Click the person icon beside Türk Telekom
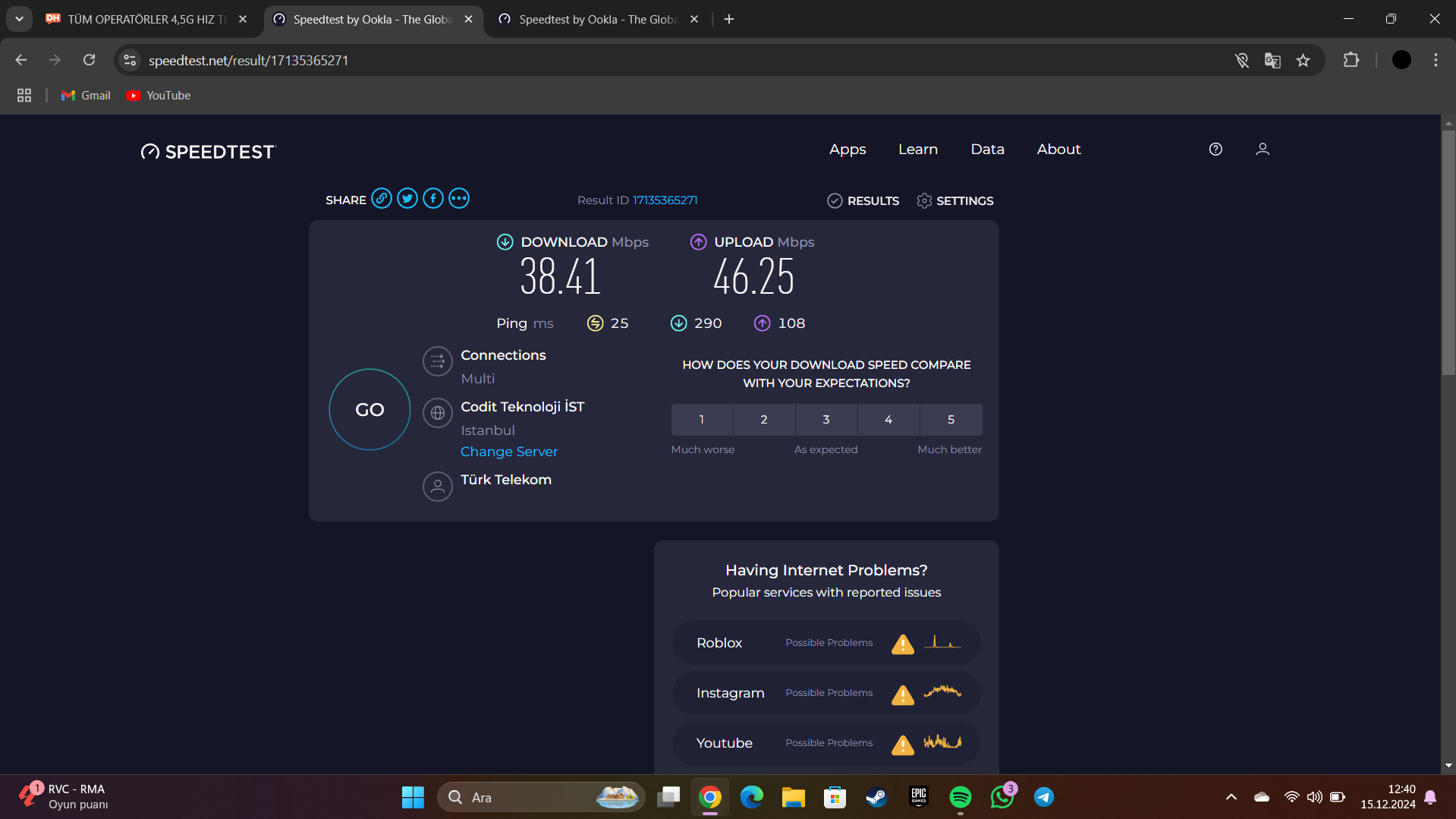 pos(438,487)
